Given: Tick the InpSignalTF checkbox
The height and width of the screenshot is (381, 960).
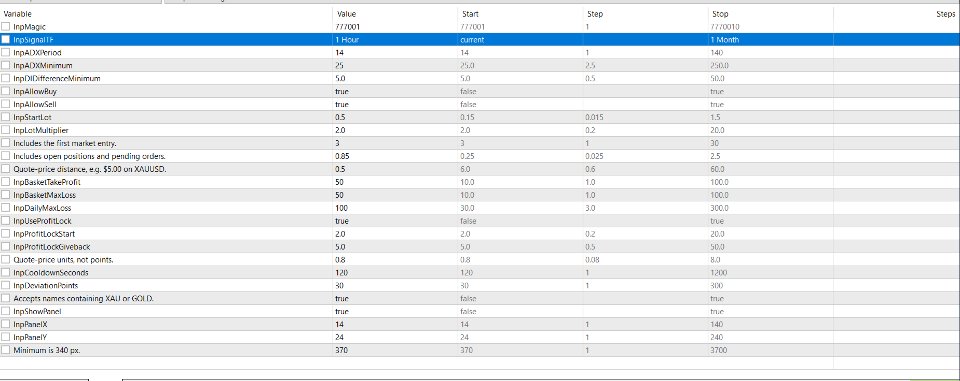Looking at the screenshot, I should tap(6, 39).
